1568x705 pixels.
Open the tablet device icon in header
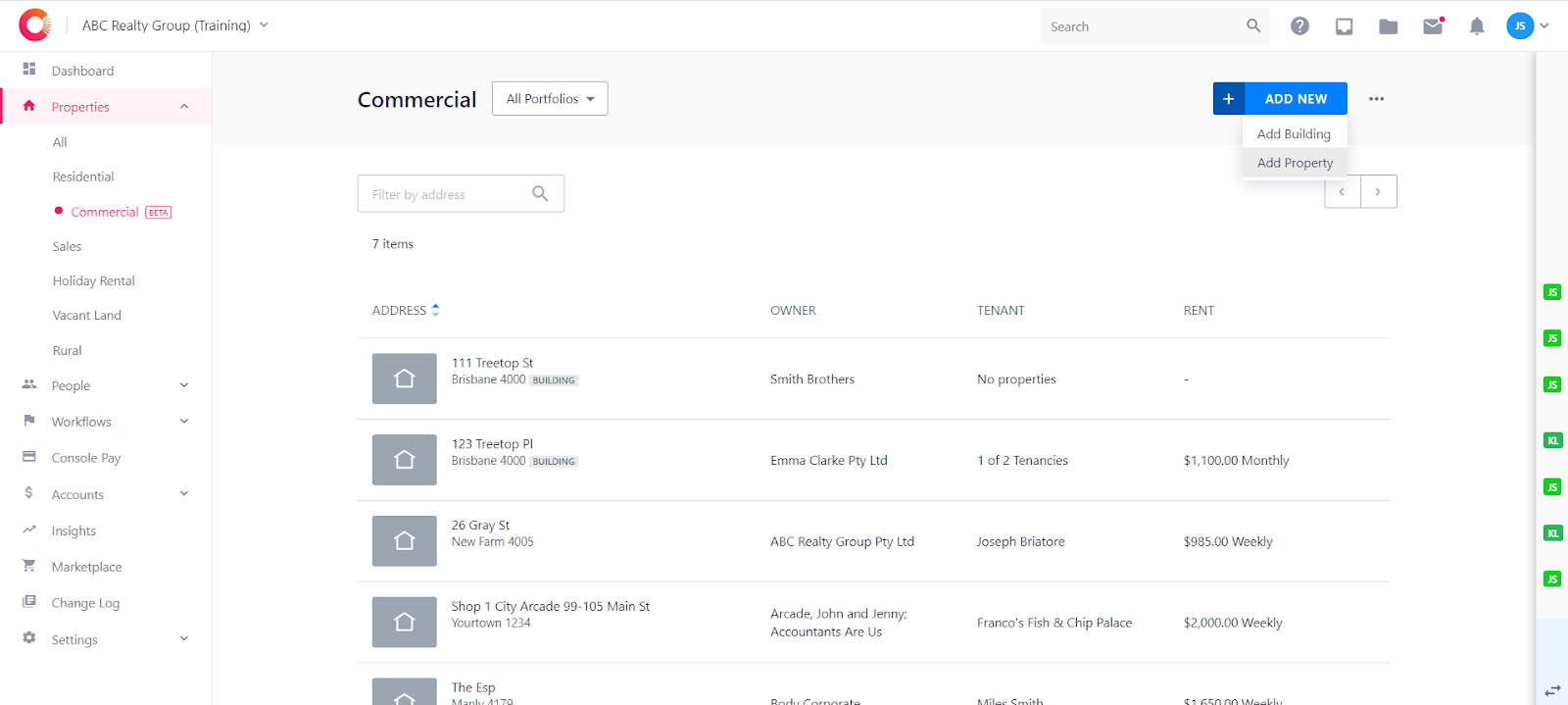coord(1344,26)
